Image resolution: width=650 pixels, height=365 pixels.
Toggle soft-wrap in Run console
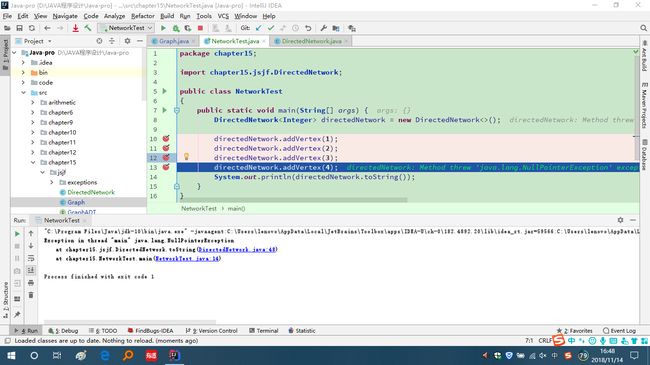coord(31,258)
